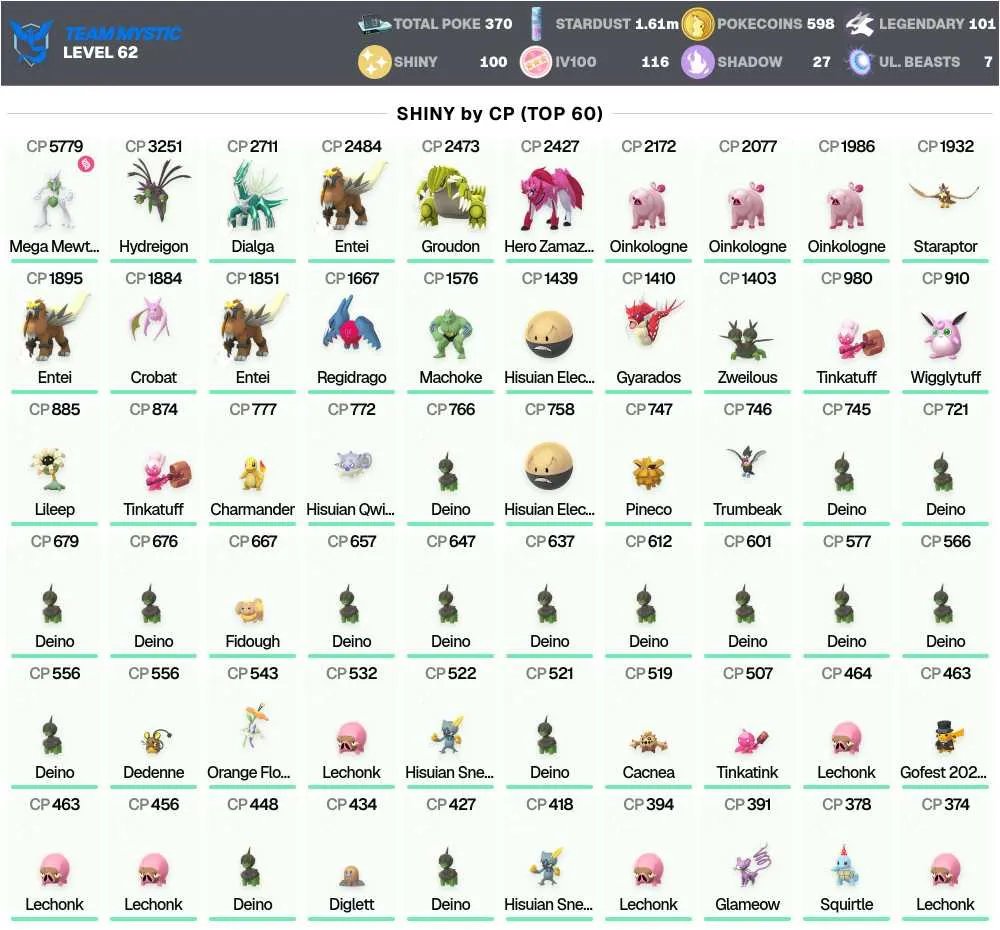Select the green Machoke sprite
The height and width of the screenshot is (930, 1000).
(x=451, y=333)
